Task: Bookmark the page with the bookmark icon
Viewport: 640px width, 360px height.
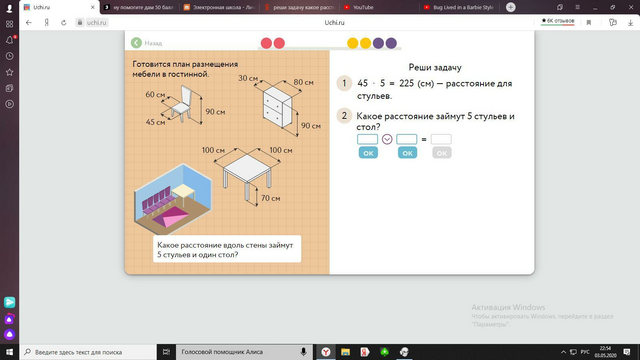Action: pyautogui.click(x=589, y=22)
